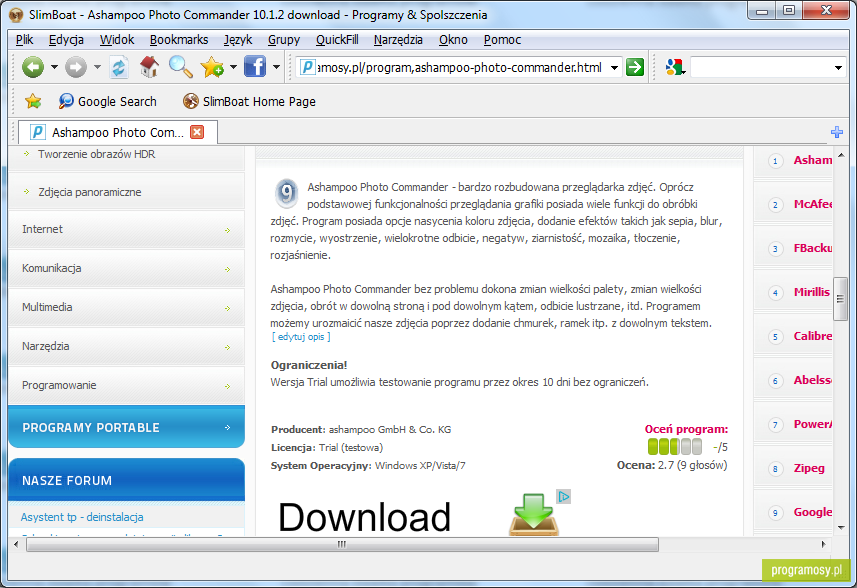Click the Facebook share icon
Image resolution: width=857 pixels, height=588 pixels.
tap(255, 67)
